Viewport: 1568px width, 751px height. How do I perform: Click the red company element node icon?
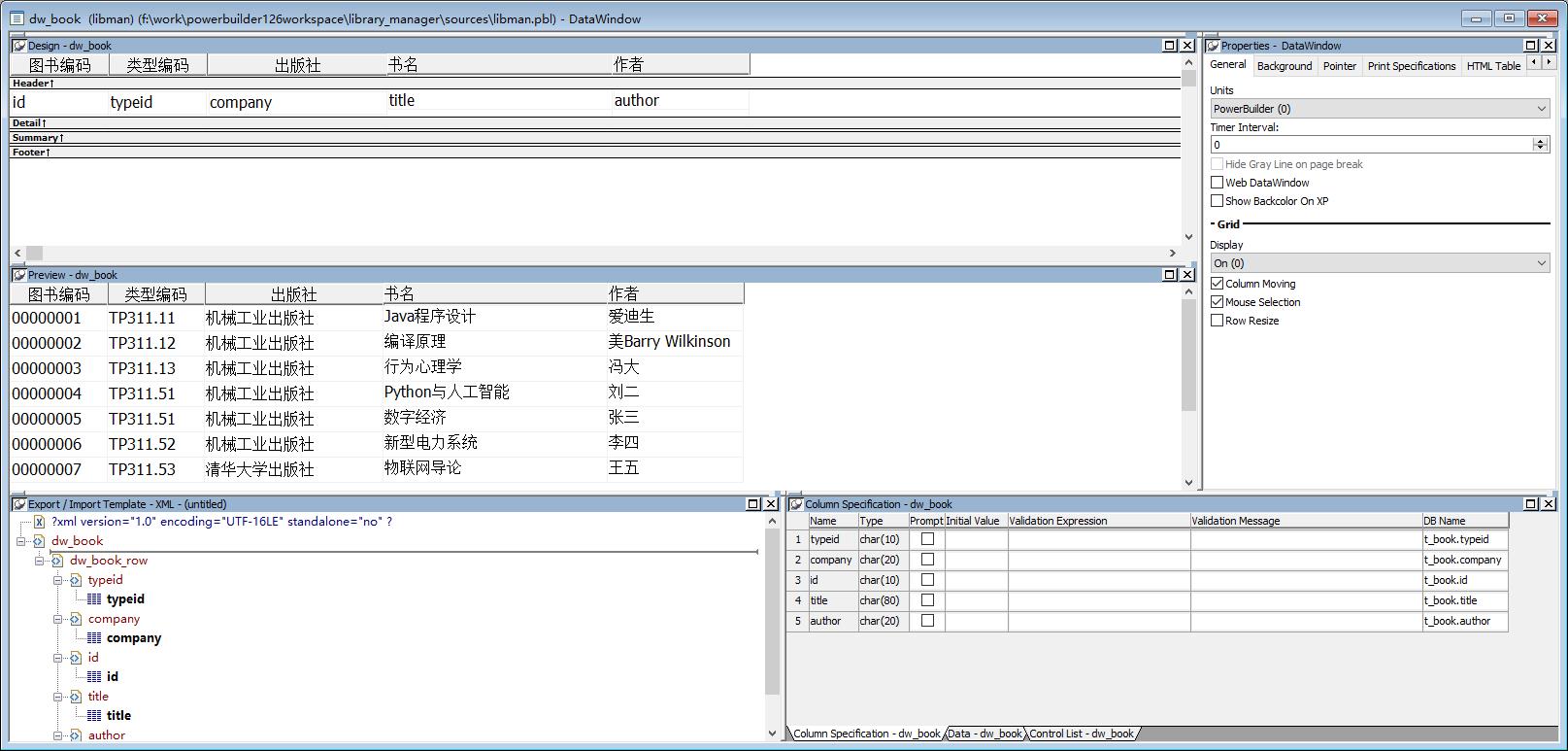(x=76, y=619)
